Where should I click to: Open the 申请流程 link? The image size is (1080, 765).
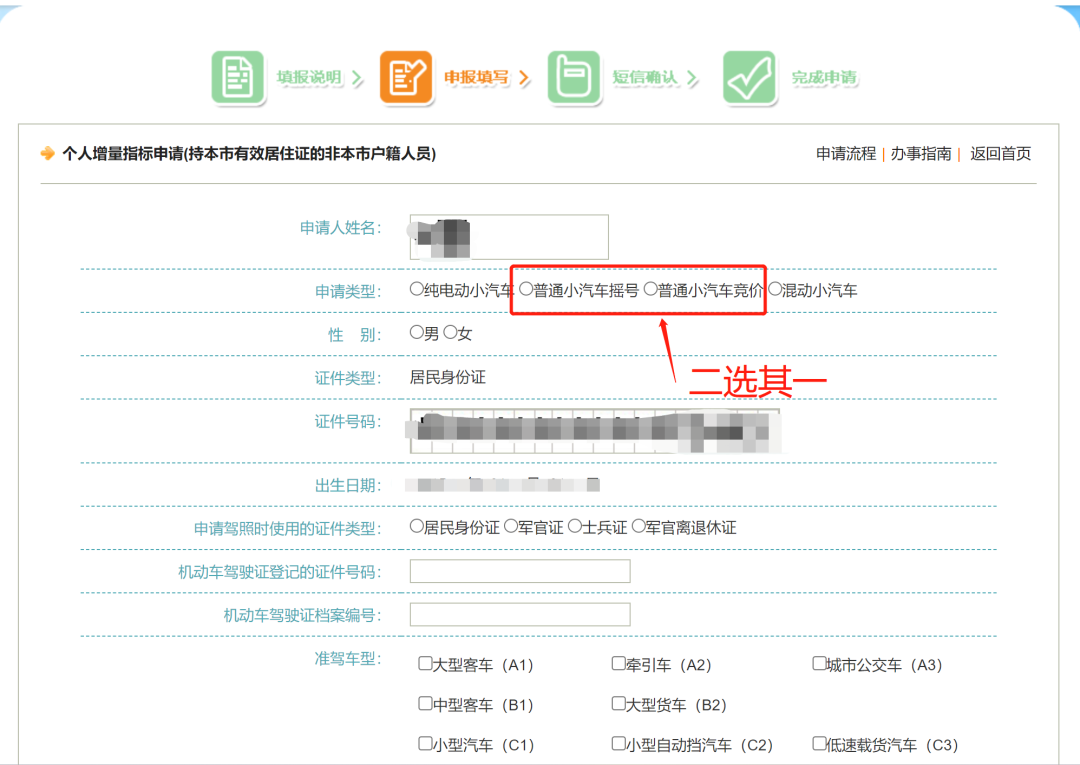coord(845,154)
